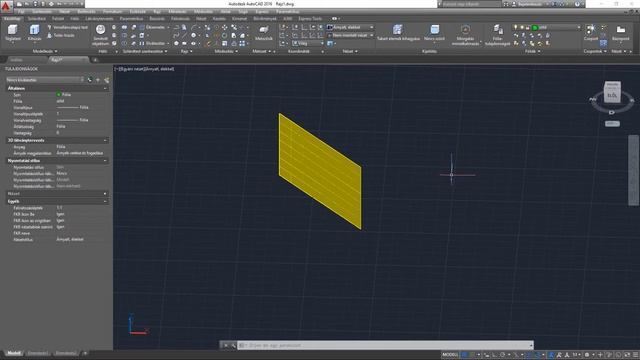Switch to the Parametrikus ribbon tab

pos(131,19)
